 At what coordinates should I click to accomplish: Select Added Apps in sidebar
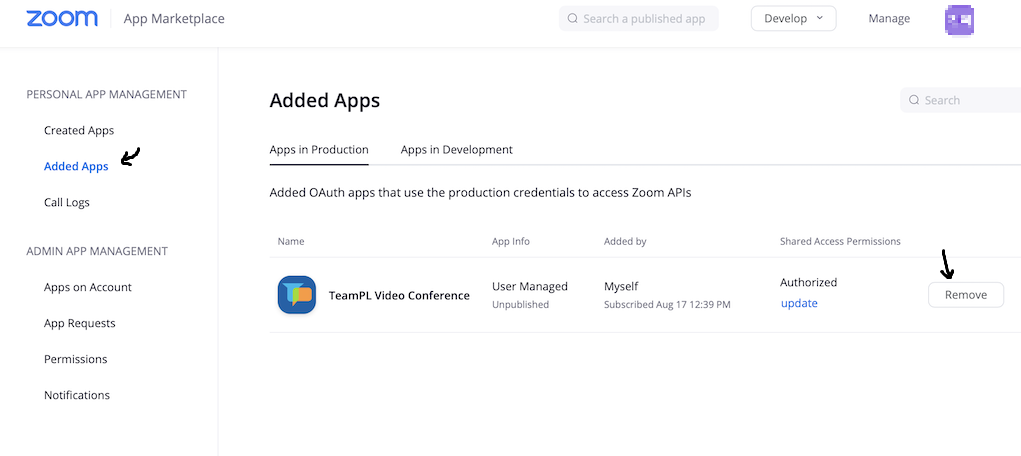click(x=76, y=166)
